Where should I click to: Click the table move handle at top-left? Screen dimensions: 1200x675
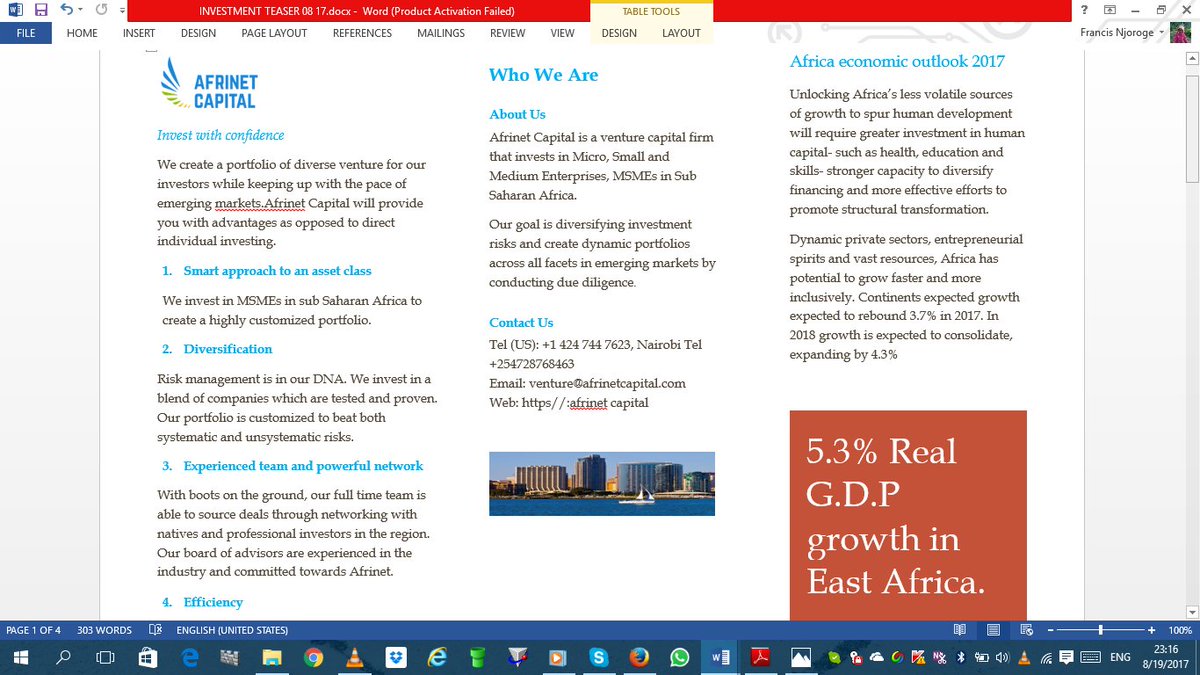(150, 50)
